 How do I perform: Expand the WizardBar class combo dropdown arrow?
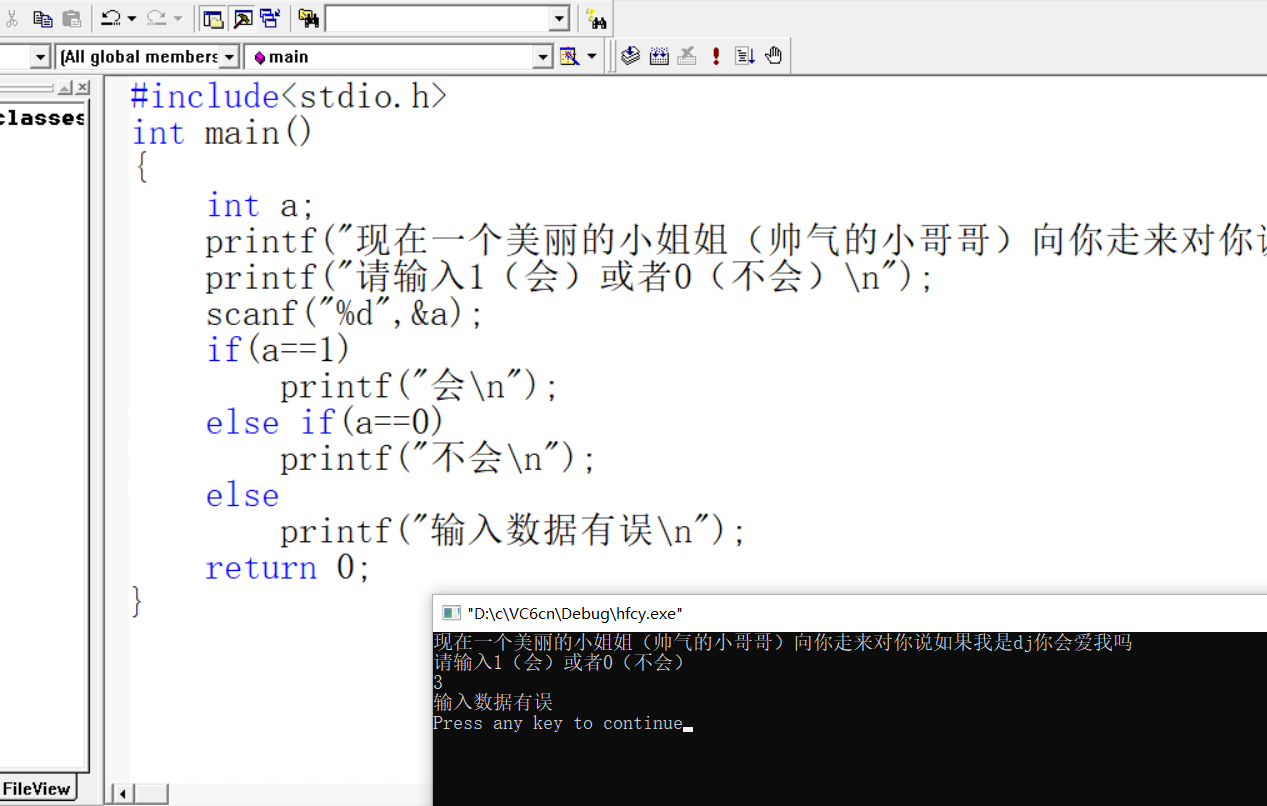[x=41, y=57]
